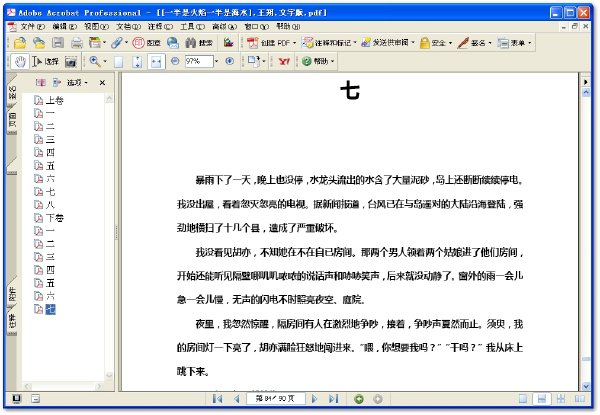Image resolution: width=600 pixels, height=415 pixels.
Task: Select the highlighted 七 bookmark
Action: (50, 309)
